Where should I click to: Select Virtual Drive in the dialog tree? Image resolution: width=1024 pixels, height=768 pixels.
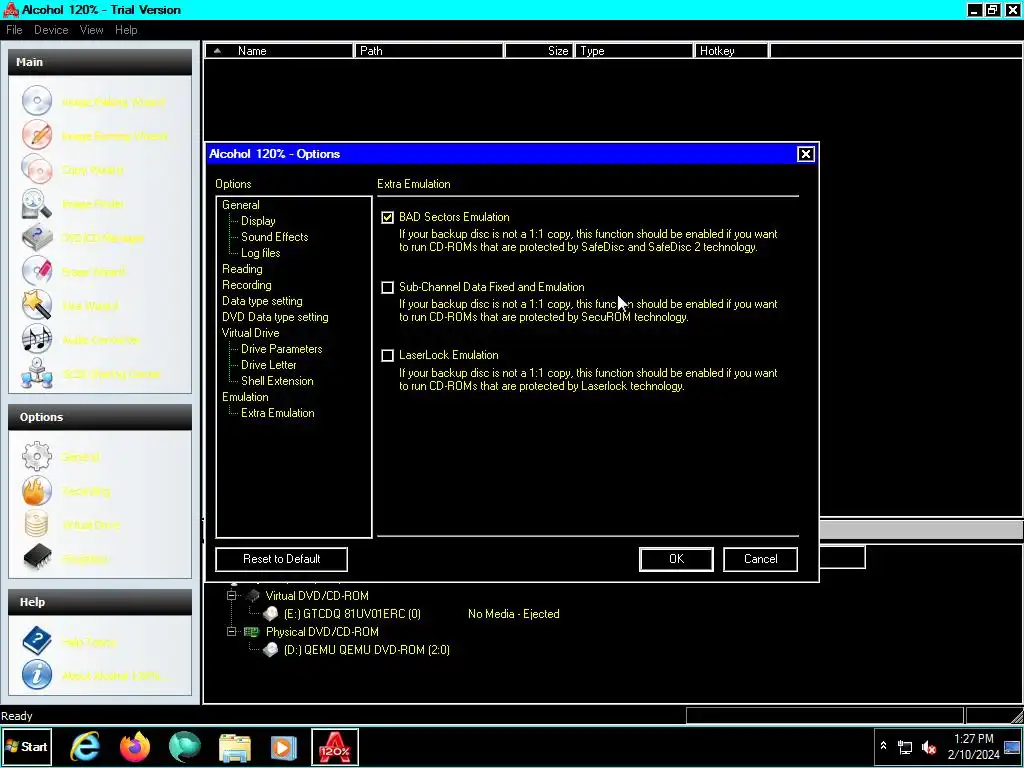pos(250,333)
